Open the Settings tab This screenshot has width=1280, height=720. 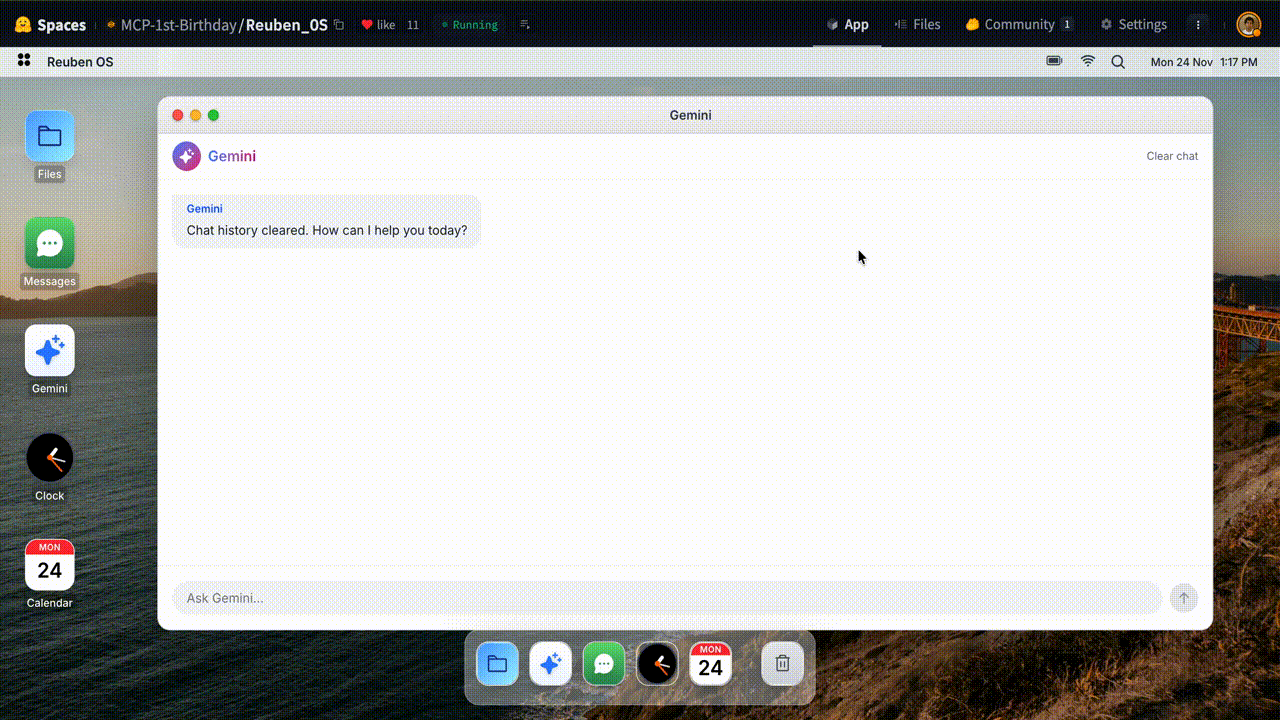[x=1133, y=24]
